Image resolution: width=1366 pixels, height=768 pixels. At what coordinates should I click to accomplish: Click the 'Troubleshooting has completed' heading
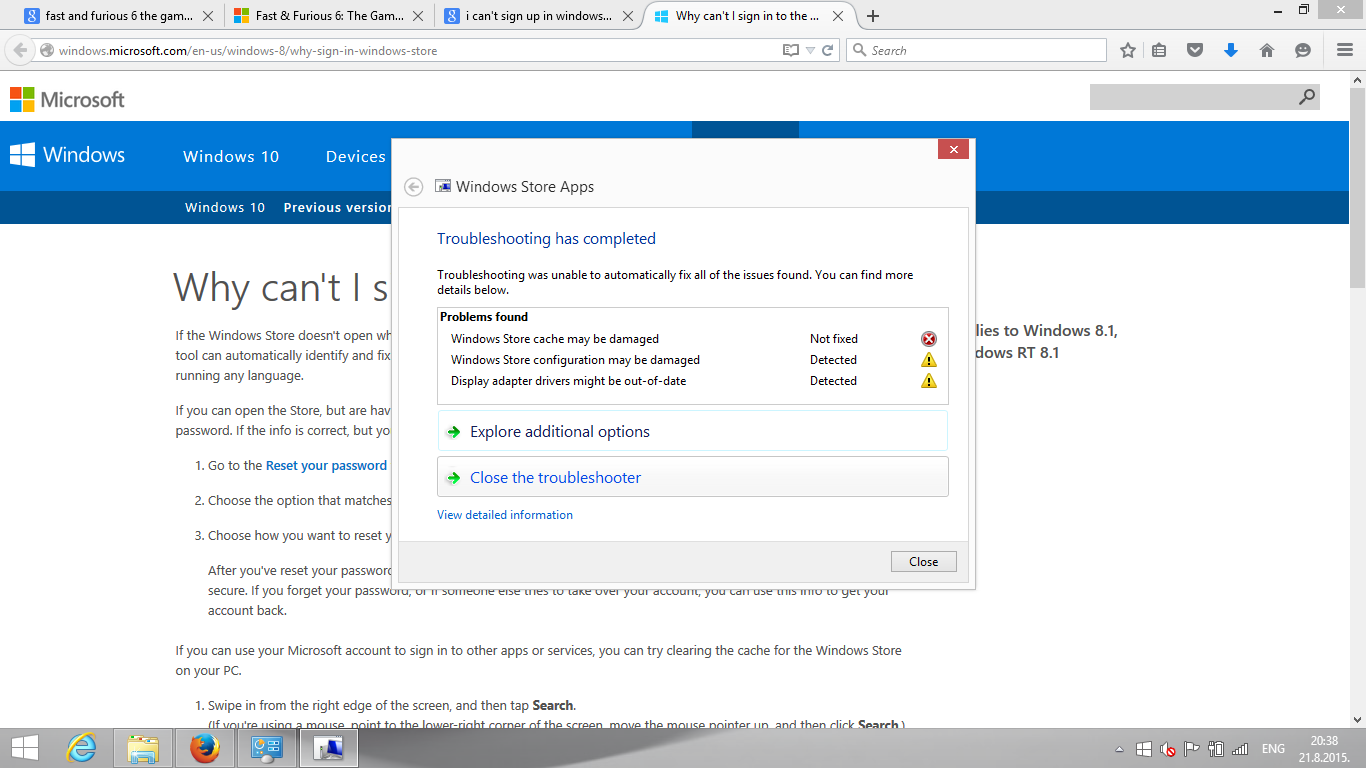546,238
